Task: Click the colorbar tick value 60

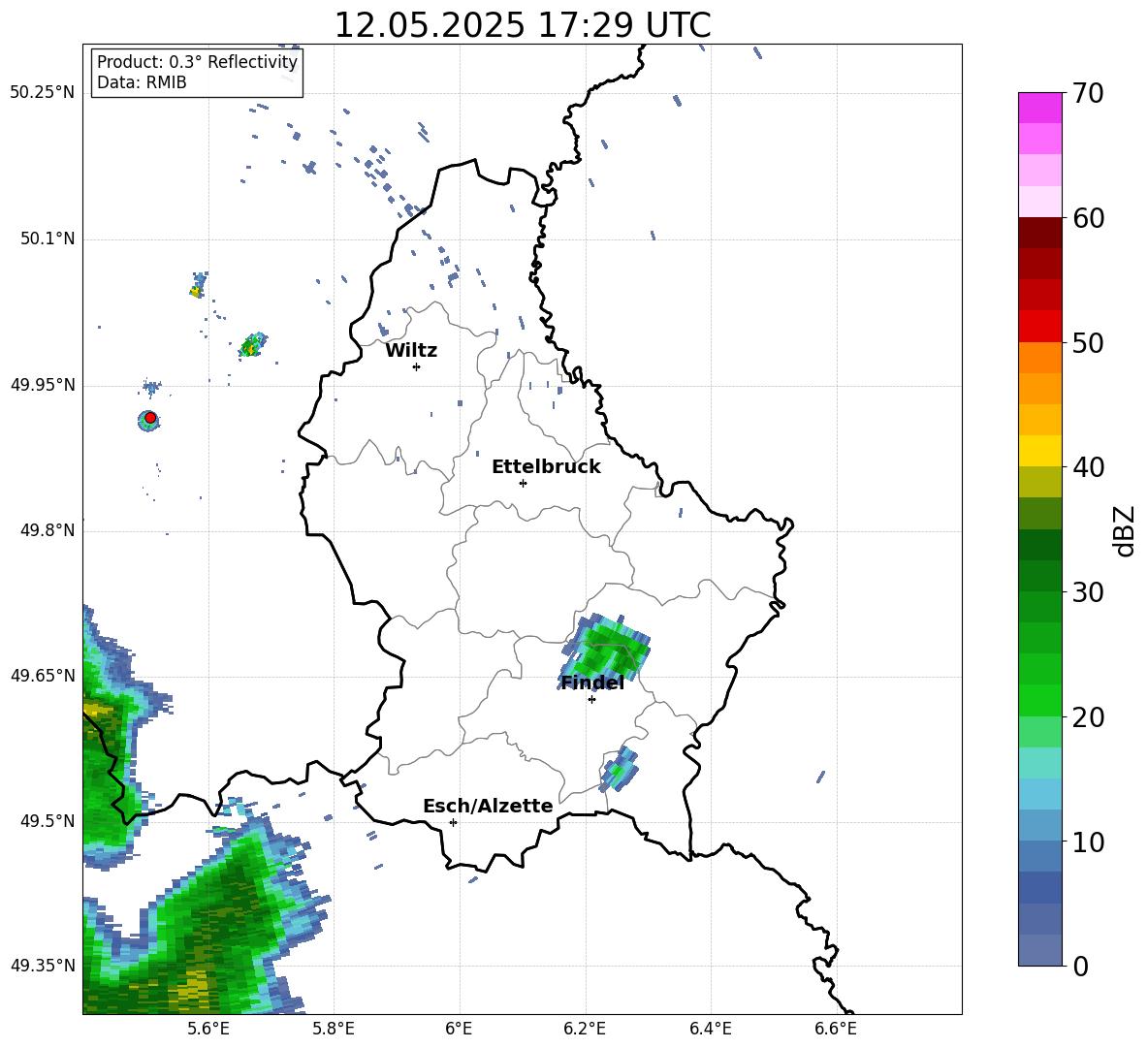Action: [x=1087, y=218]
